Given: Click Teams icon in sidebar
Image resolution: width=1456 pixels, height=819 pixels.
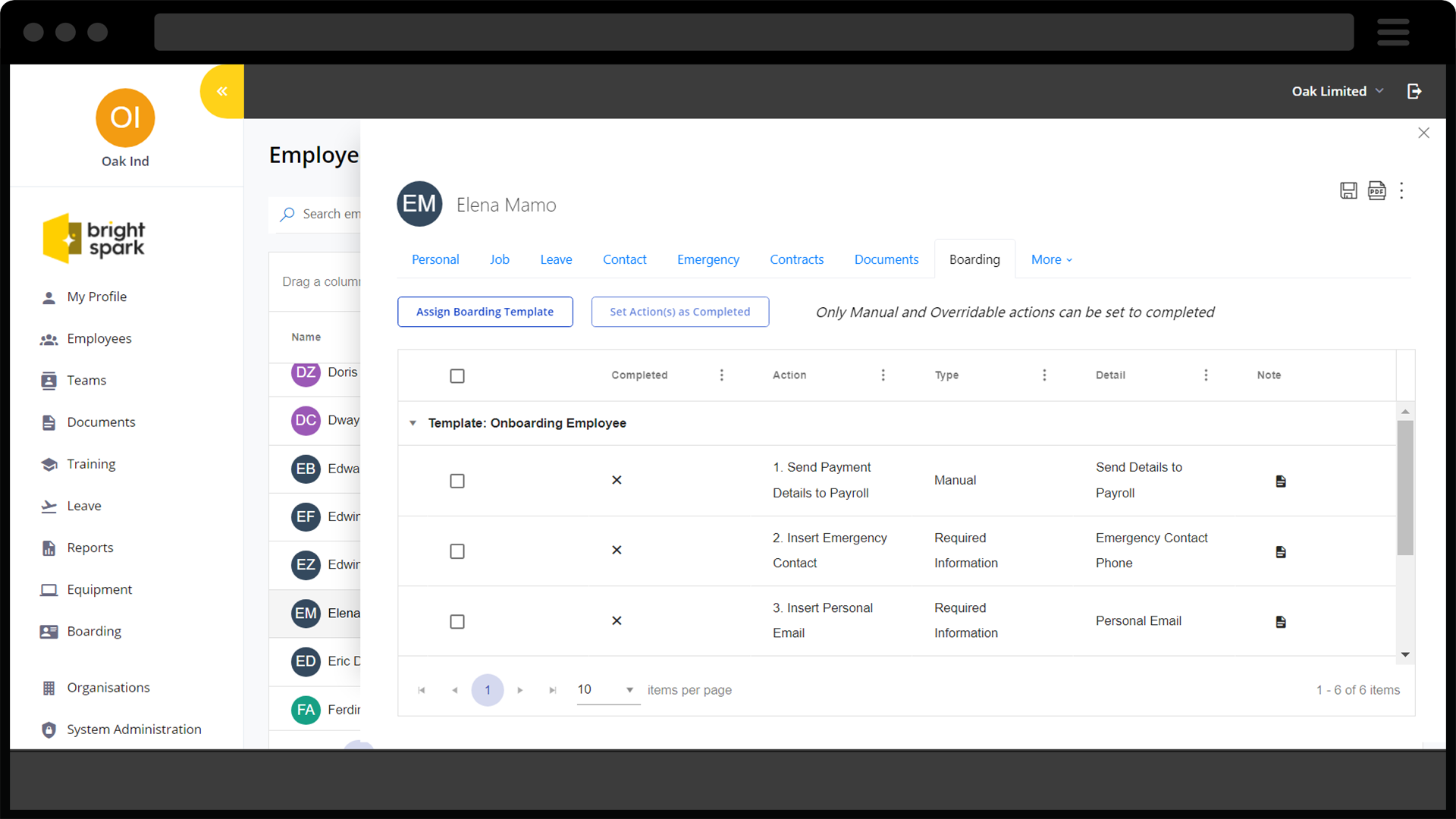Looking at the screenshot, I should [x=49, y=381].
